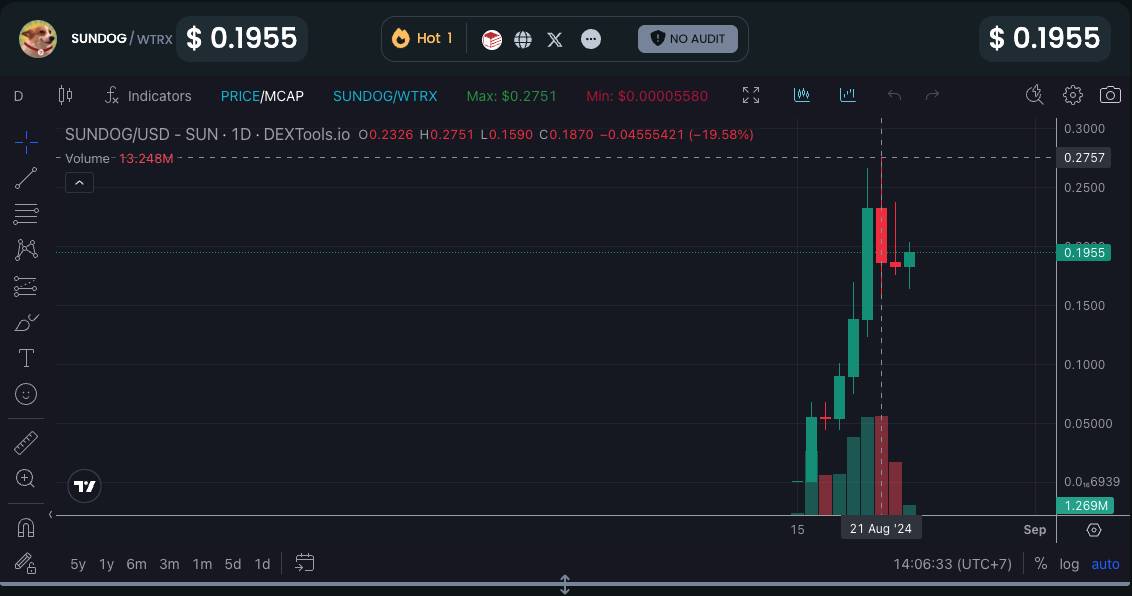The width and height of the screenshot is (1132, 596).
Task: Toggle auto scale mode
Action: point(1105,564)
